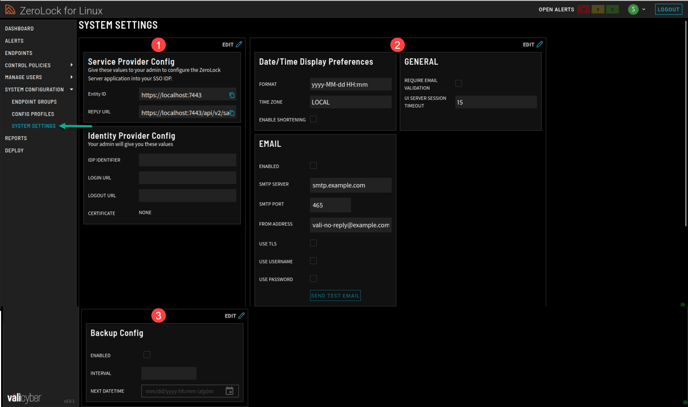Select Config Profiles in sidebar
This screenshot has height=407, width=688.
coord(33,114)
